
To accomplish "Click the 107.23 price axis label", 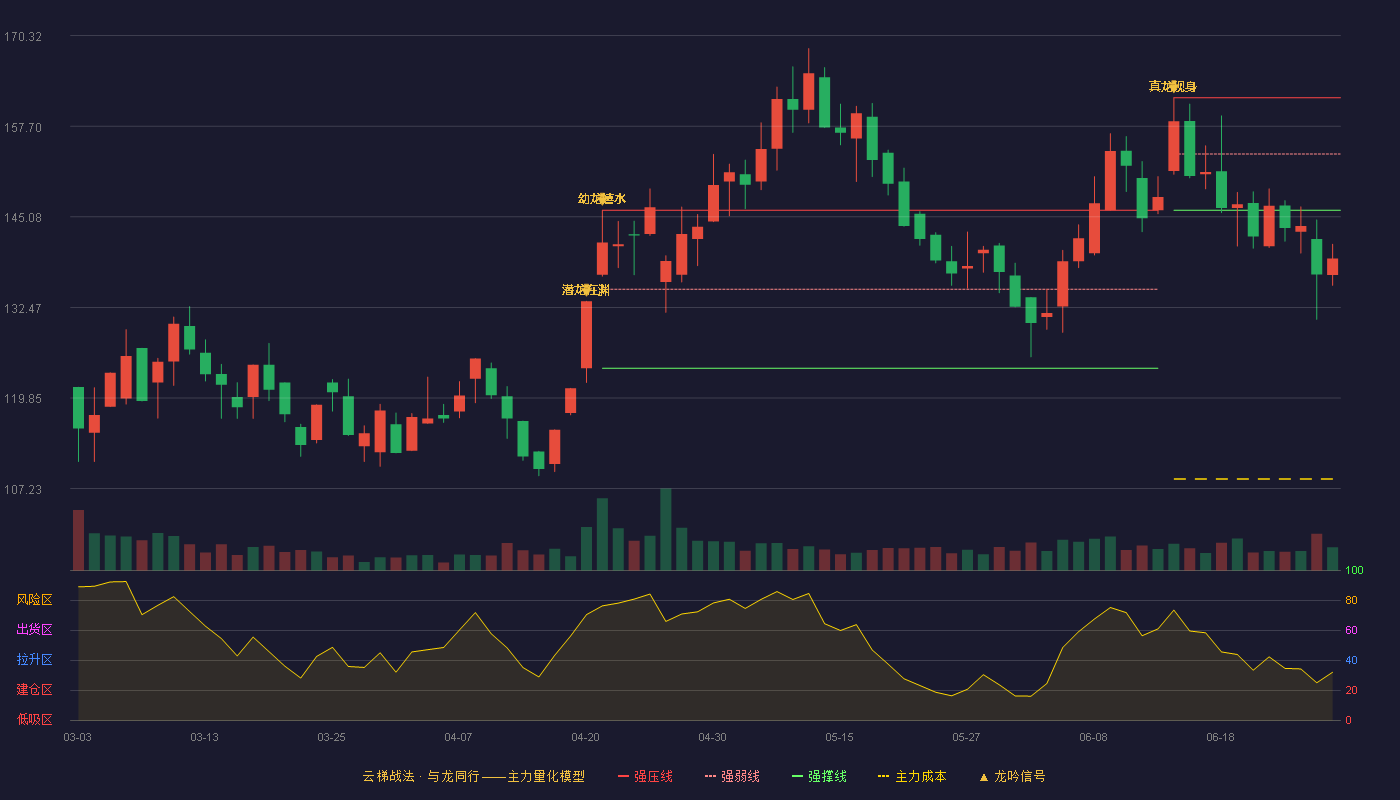I will click(23, 489).
